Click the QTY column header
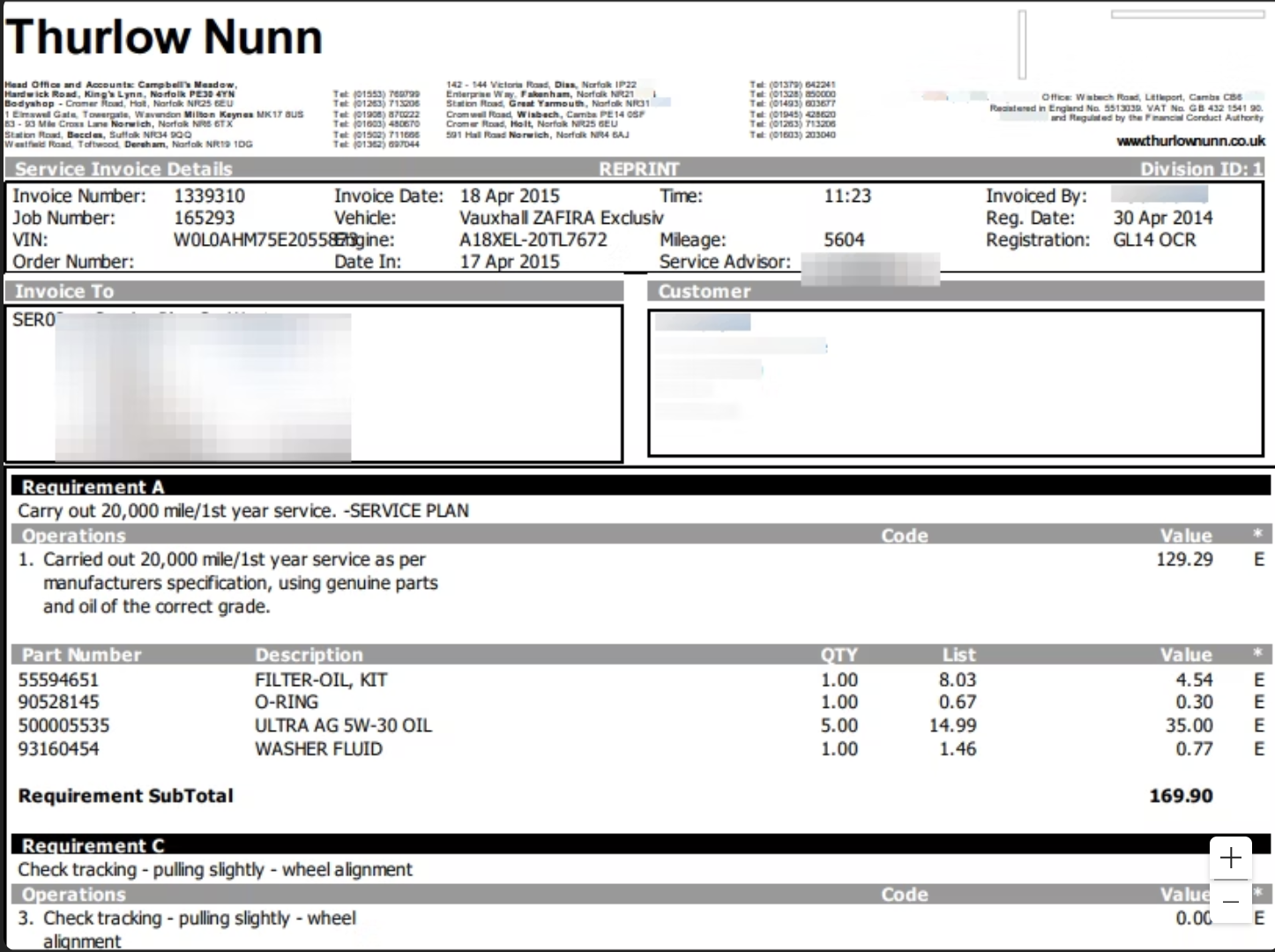The image size is (1275, 952). pyautogui.click(x=839, y=654)
